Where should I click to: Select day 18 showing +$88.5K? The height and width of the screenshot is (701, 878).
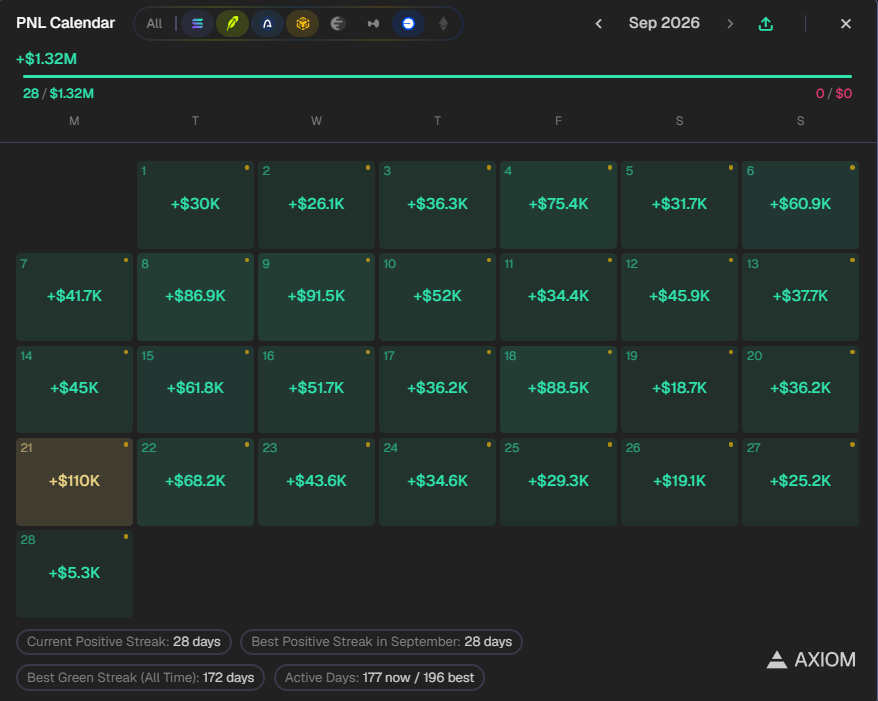[558, 389]
